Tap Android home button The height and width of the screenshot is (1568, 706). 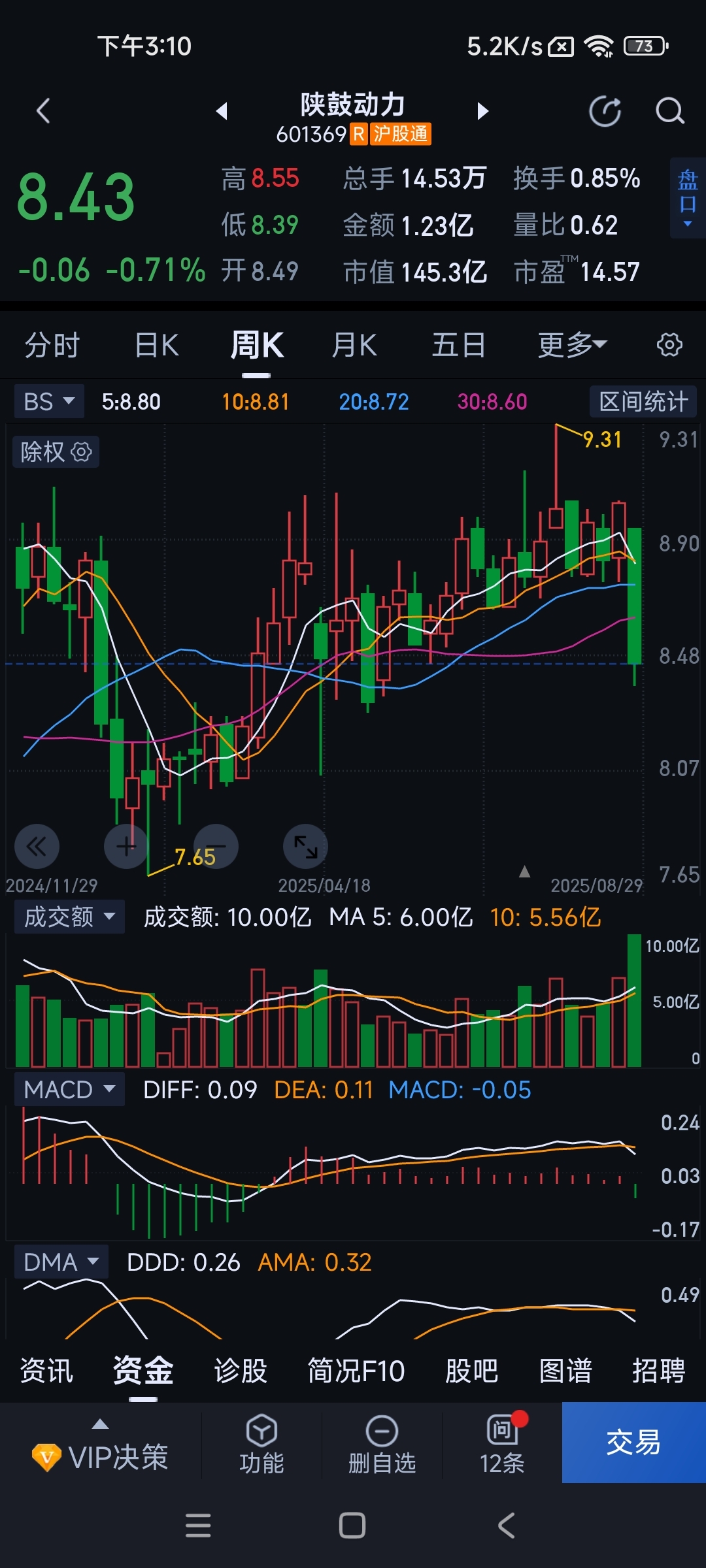coord(352,1526)
